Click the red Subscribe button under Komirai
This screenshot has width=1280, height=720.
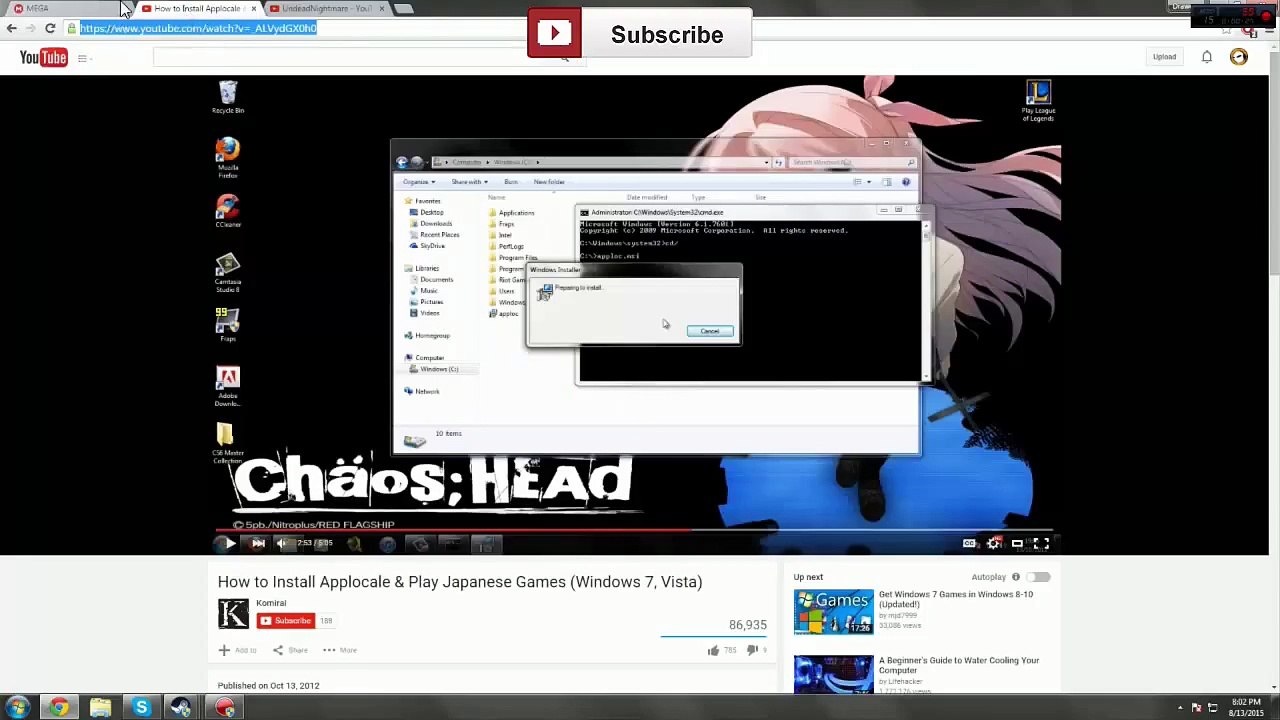pyautogui.click(x=286, y=621)
